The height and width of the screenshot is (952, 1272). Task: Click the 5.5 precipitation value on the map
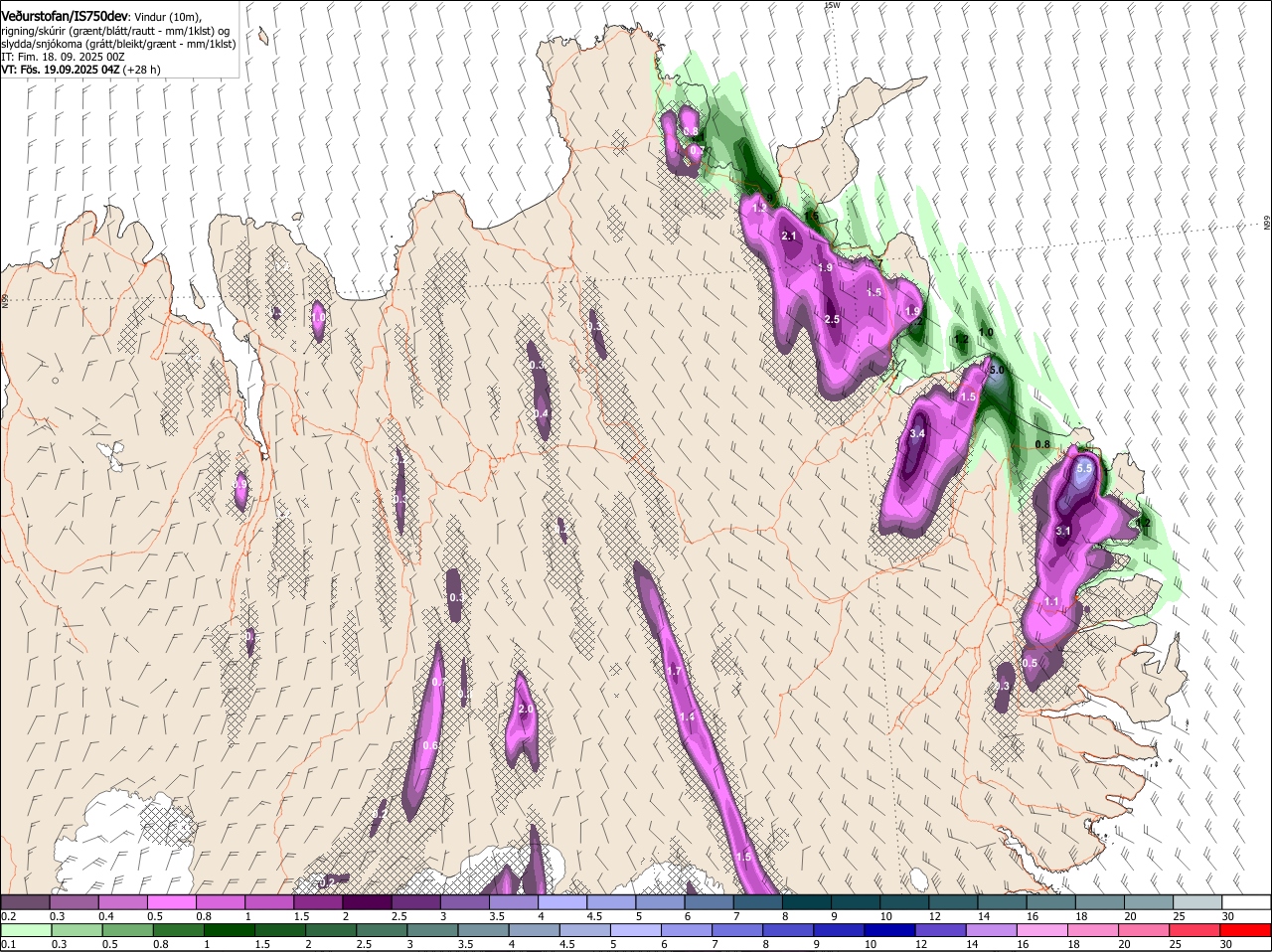pyautogui.click(x=1084, y=468)
